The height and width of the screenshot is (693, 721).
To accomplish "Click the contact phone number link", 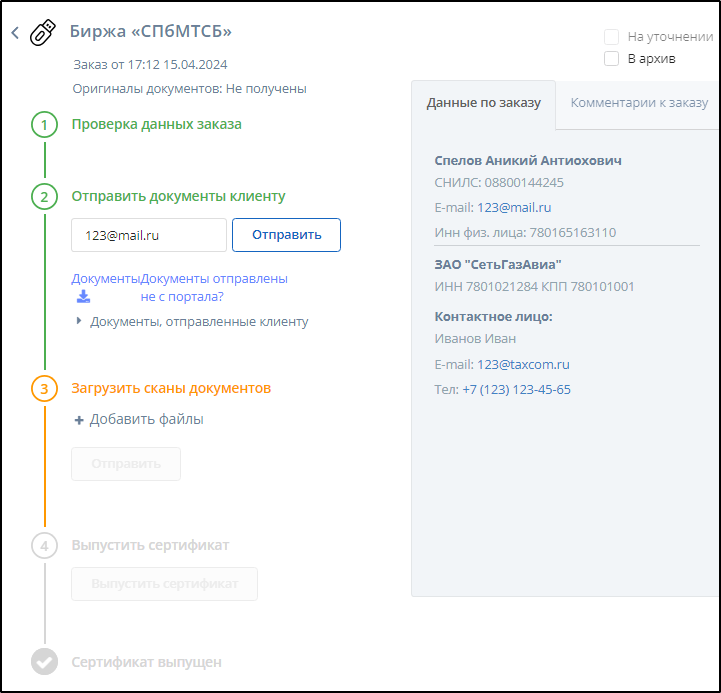I will tap(516, 389).
